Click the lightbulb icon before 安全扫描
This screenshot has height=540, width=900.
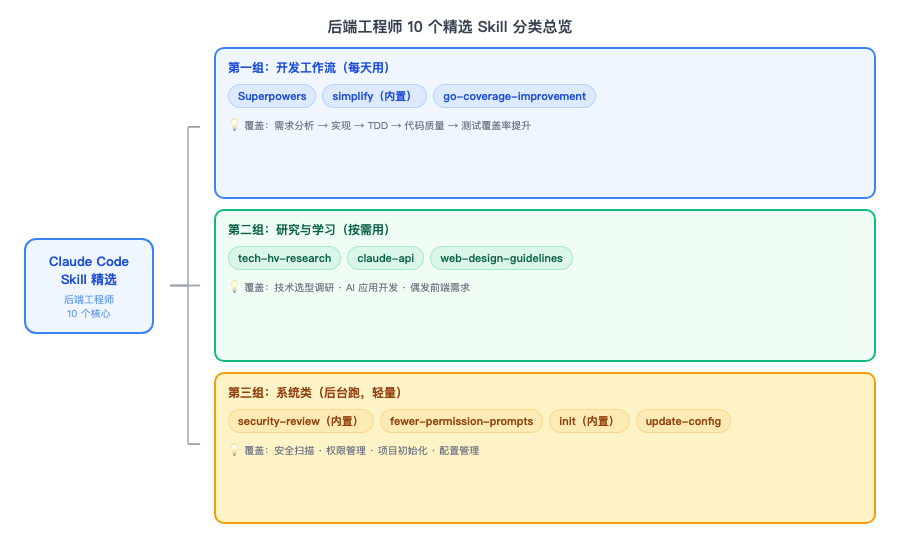tap(234, 449)
